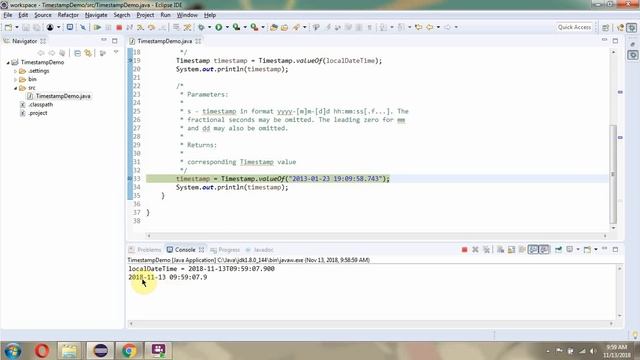640x360 pixels.
Task: Open the Project menu
Action: (145, 15)
